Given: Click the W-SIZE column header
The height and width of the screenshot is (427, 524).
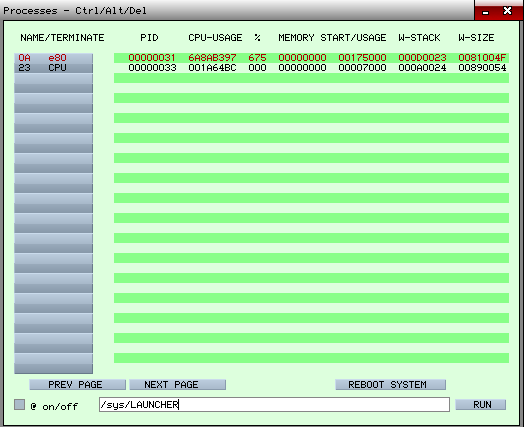Looking at the screenshot, I should click(476, 38).
